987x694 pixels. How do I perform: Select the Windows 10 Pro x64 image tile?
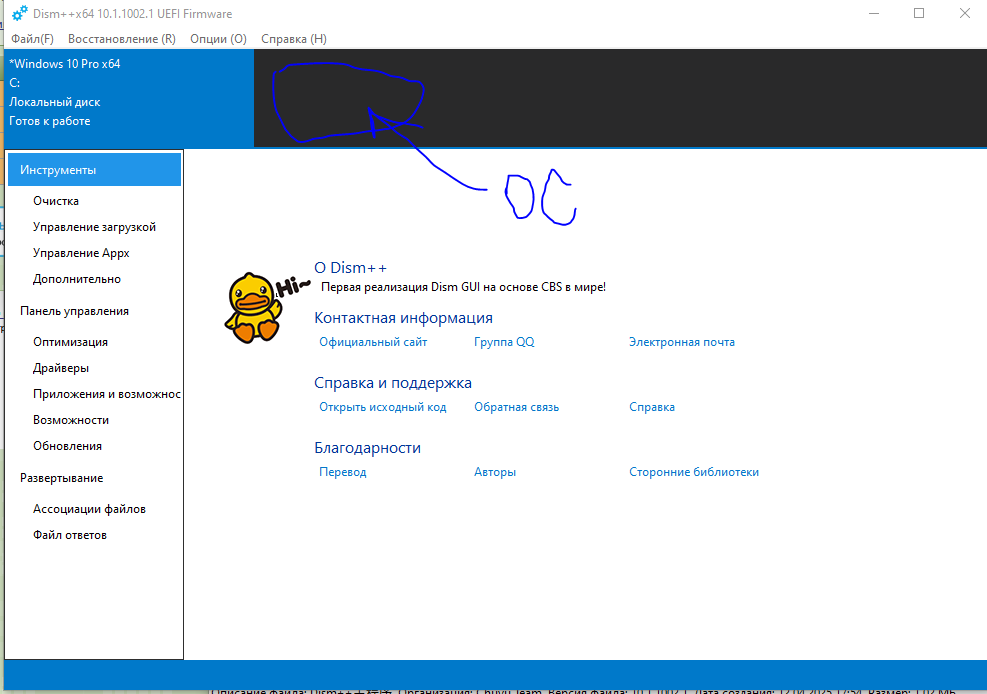(x=129, y=99)
